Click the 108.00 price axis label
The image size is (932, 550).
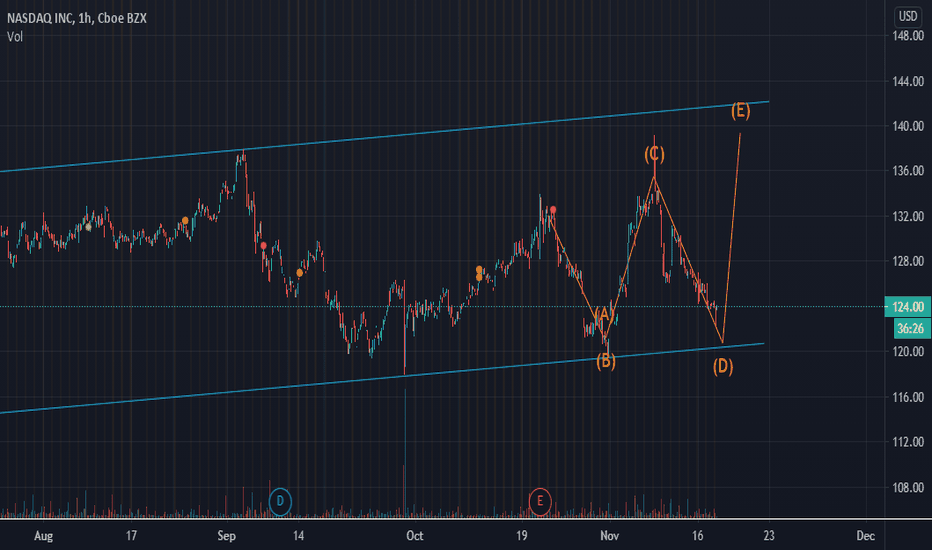click(908, 488)
